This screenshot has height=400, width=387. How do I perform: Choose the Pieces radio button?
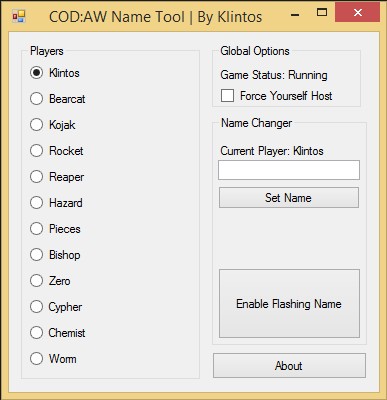pyautogui.click(x=55, y=229)
